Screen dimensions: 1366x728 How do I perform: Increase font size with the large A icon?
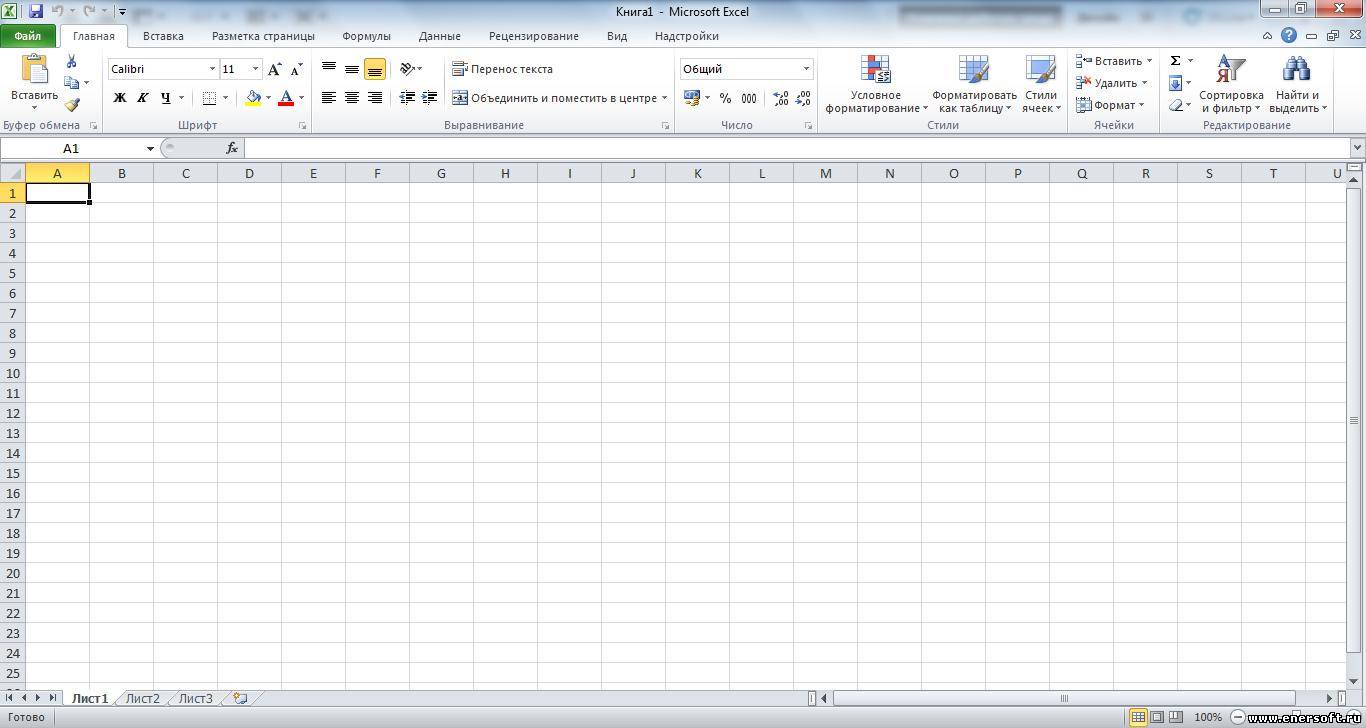pos(275,69)
